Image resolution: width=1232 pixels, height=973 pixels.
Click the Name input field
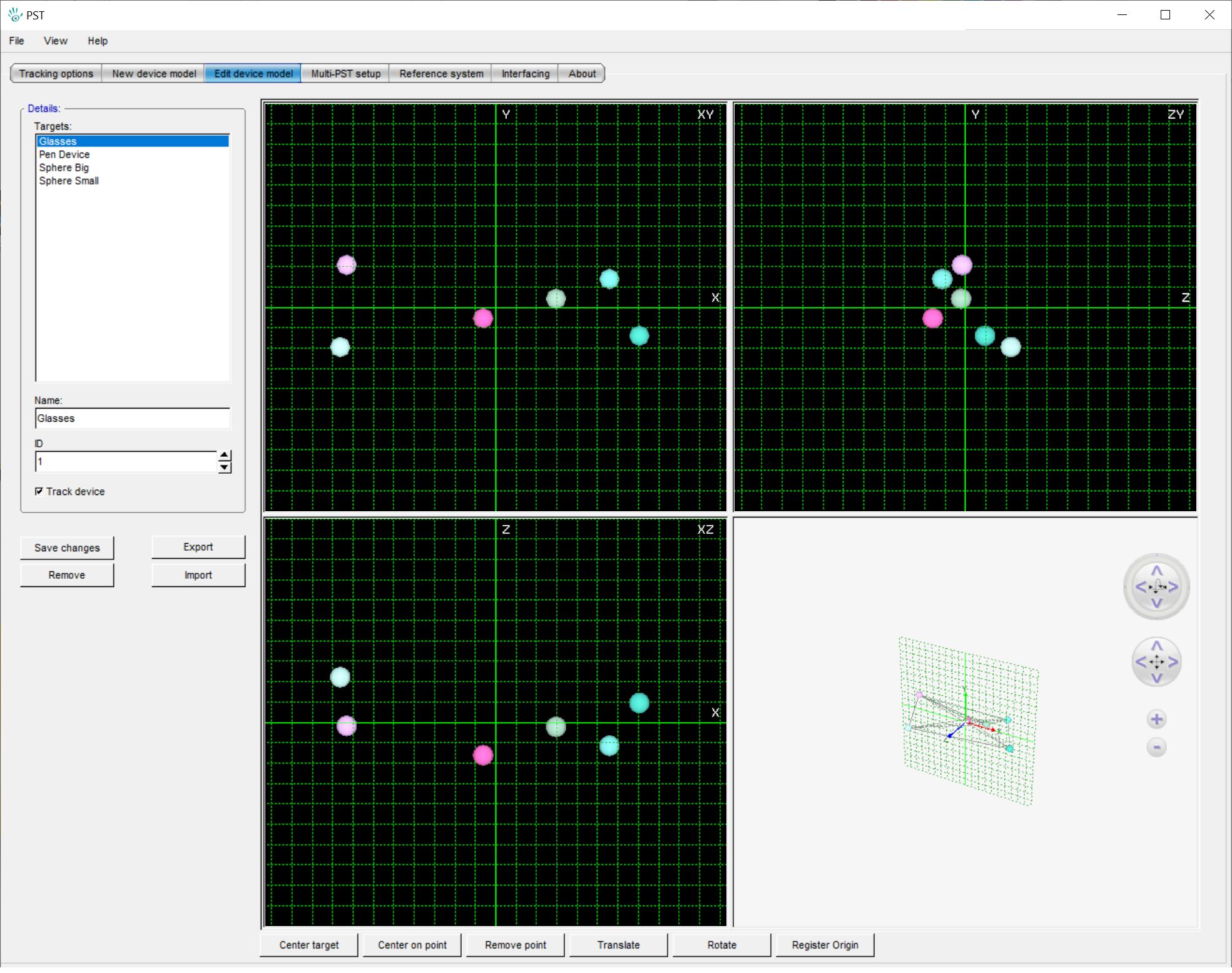[x=133, y=419]
